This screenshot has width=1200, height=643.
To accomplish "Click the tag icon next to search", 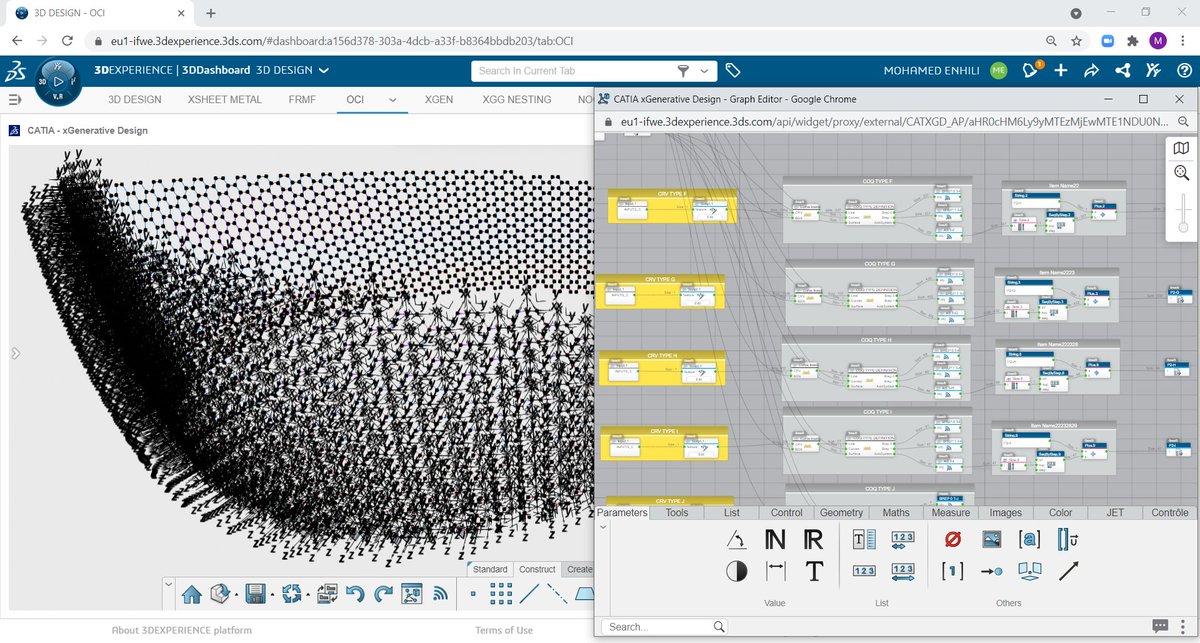I will click(x=732, y=71).
